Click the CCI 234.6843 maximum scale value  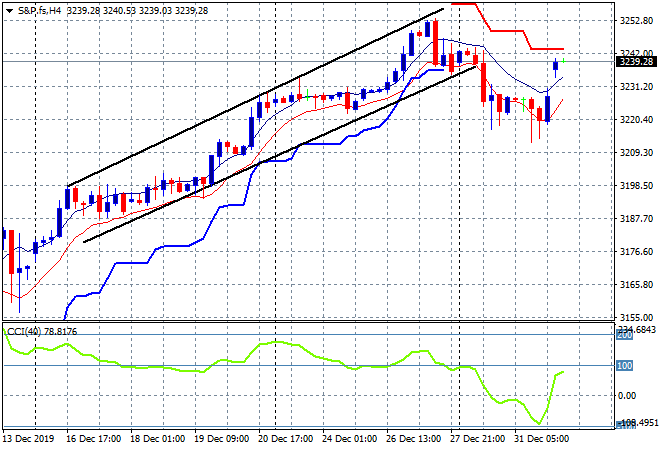[x=637, y=329]
